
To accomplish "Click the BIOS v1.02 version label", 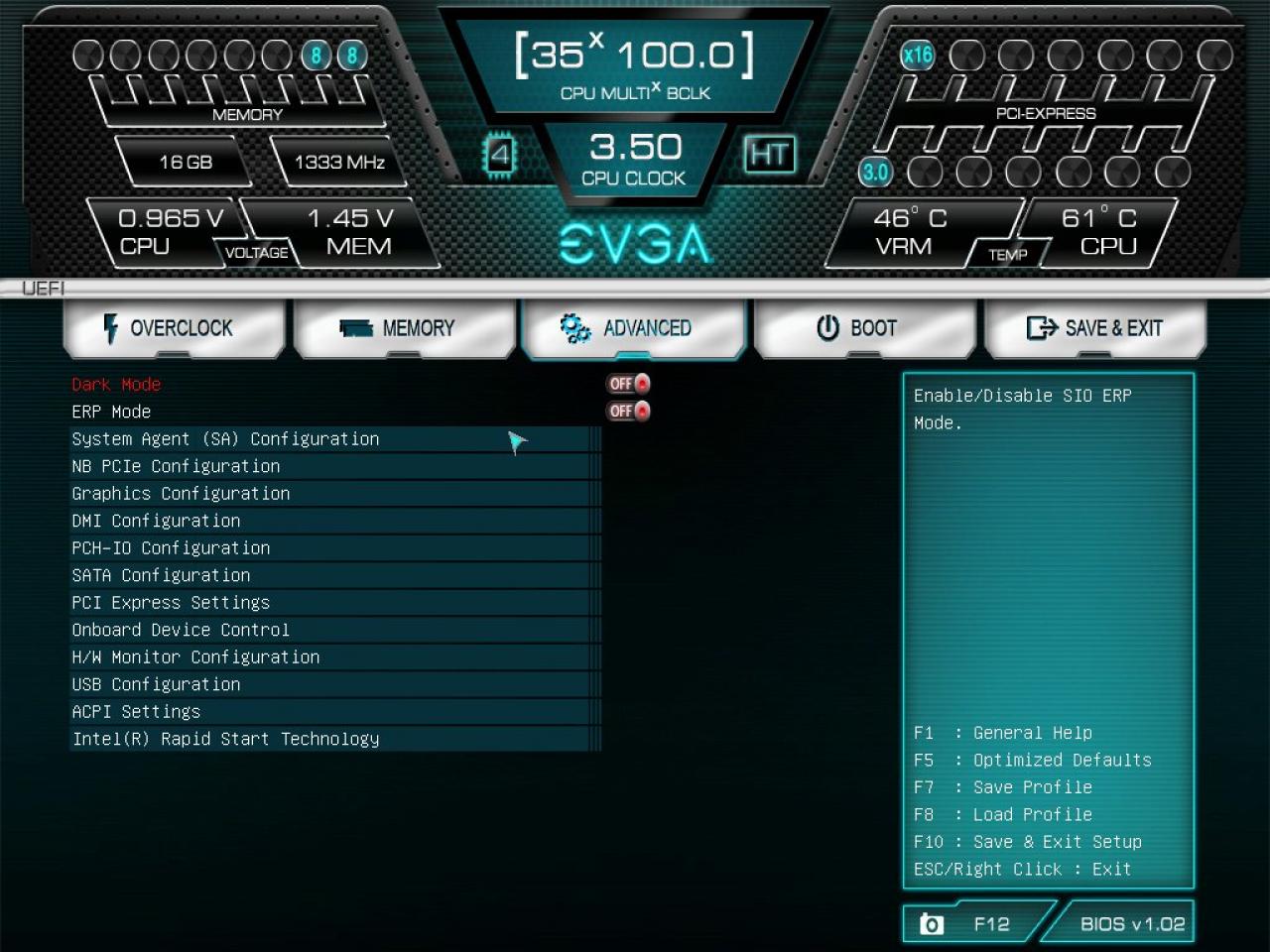I will [x=1132, y=924].
